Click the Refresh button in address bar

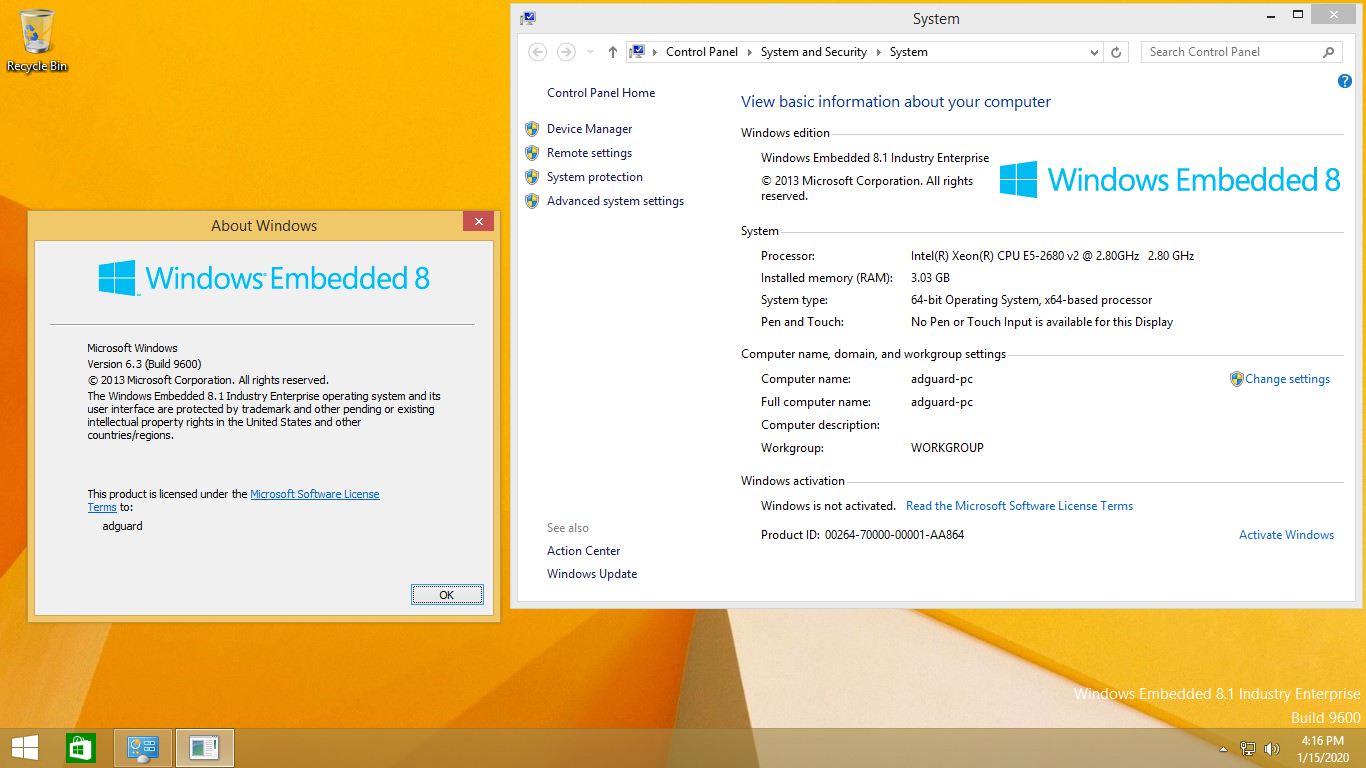(x=1117, y=52)
